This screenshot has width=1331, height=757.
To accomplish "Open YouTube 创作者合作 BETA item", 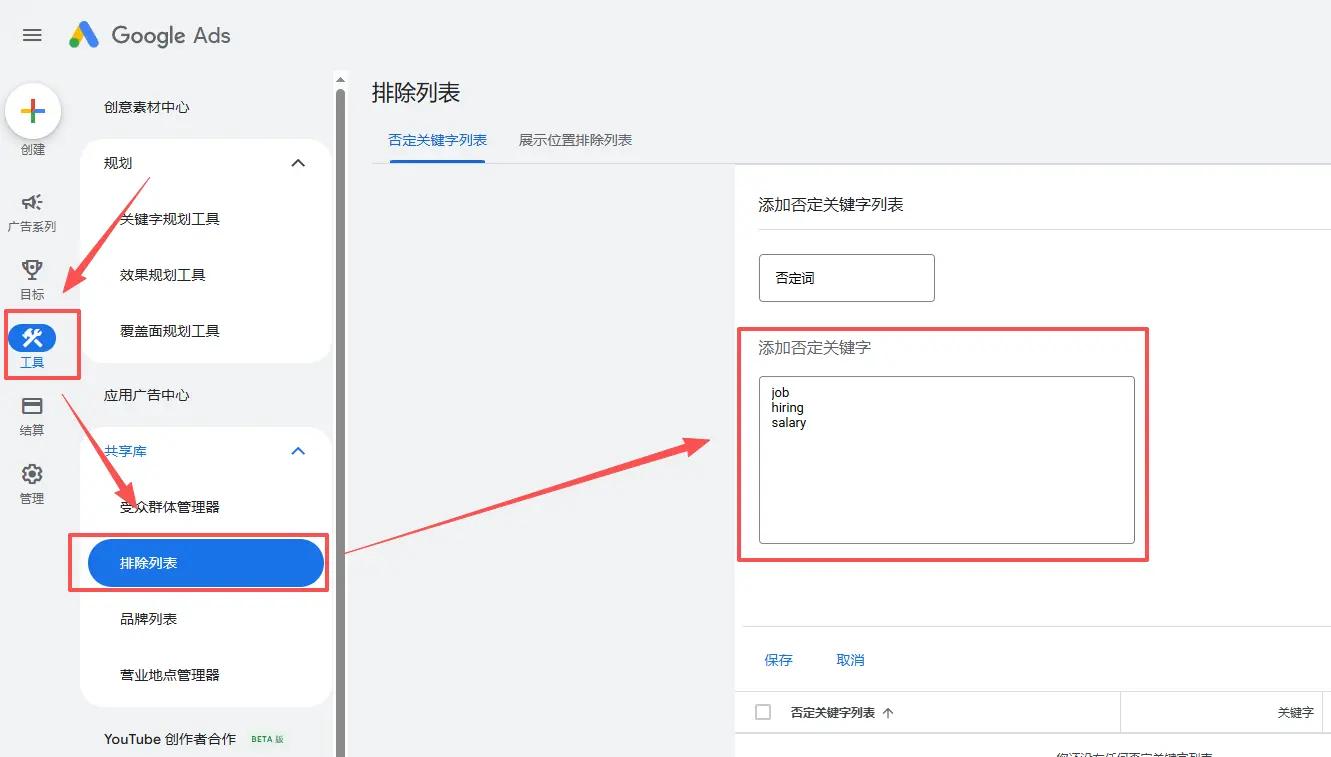I will (x=194, y=739).
